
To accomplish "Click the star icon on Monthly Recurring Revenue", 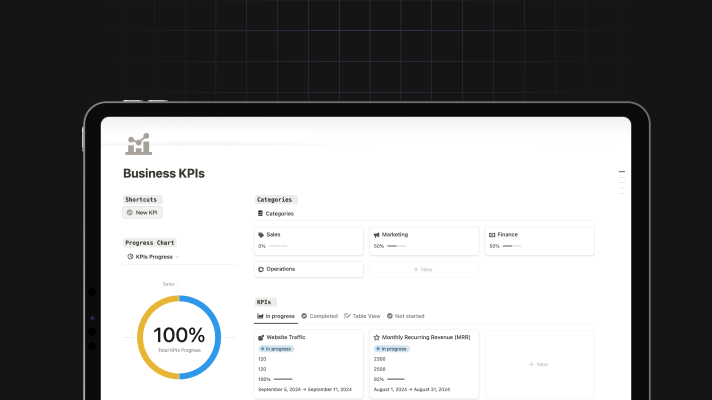I will (x=377, y=337).
